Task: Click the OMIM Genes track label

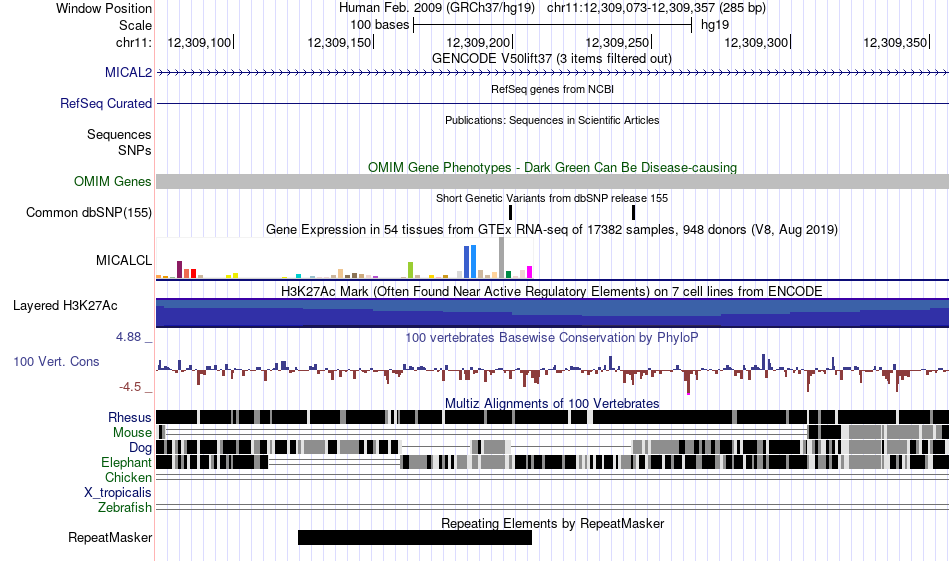Action: (x=112, y=181)
